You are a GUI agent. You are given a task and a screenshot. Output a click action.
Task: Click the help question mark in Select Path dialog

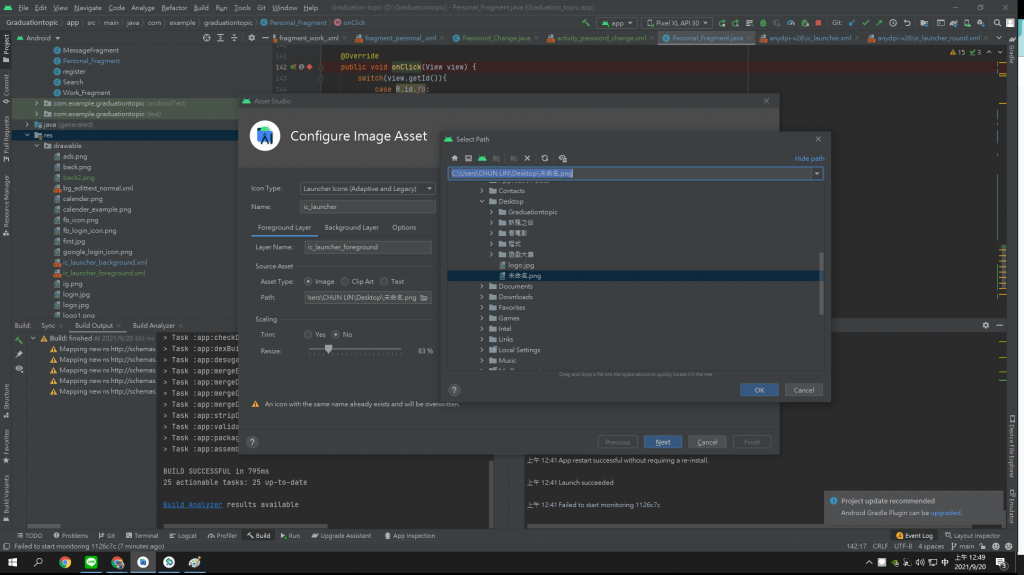454,390
